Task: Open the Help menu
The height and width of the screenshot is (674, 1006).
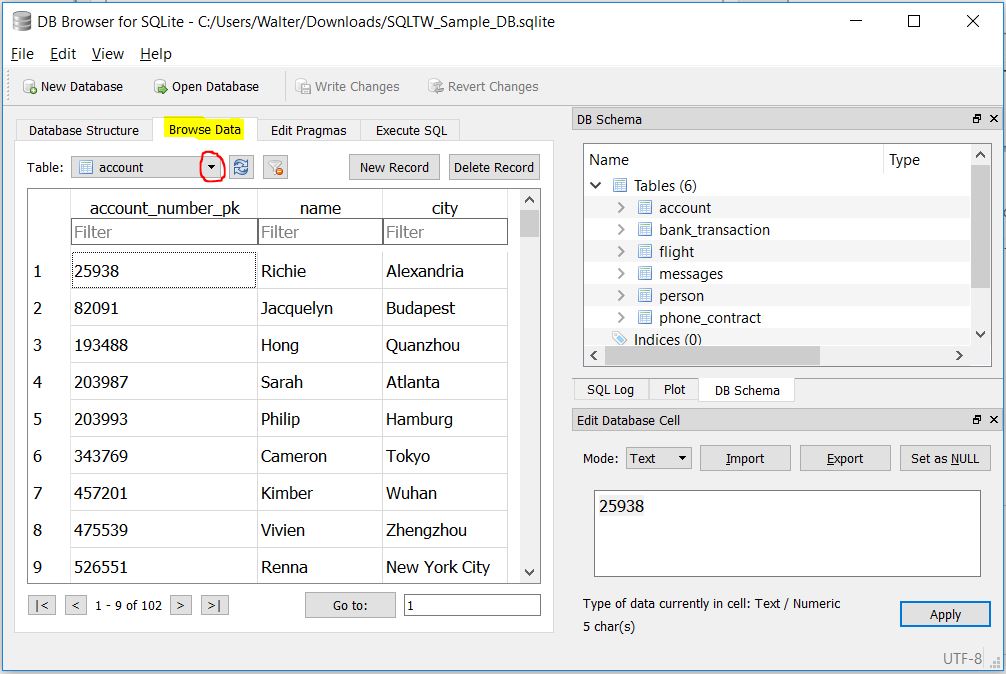Action: [x=156, y=54]
